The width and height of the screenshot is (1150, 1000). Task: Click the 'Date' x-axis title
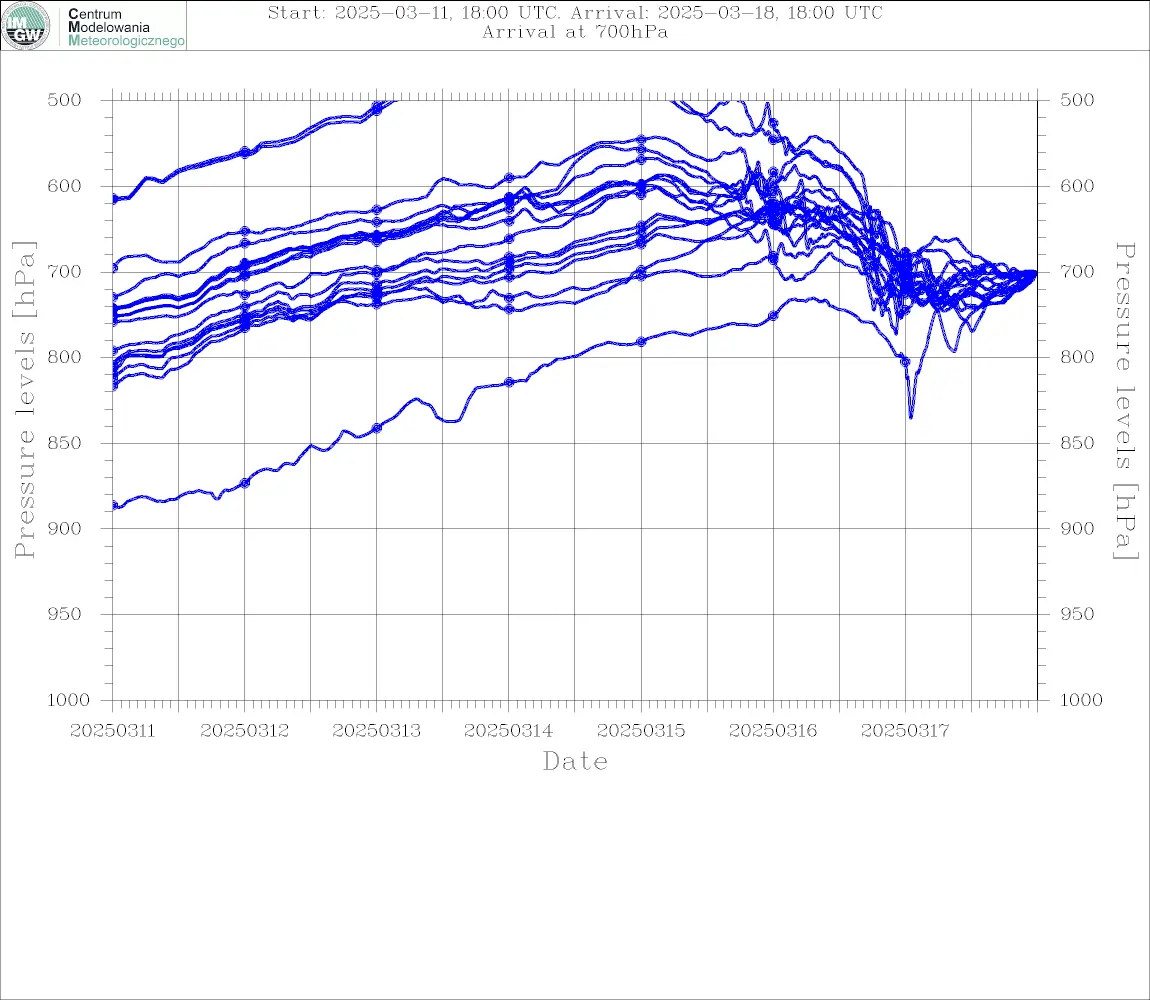(x=576, y=762)
